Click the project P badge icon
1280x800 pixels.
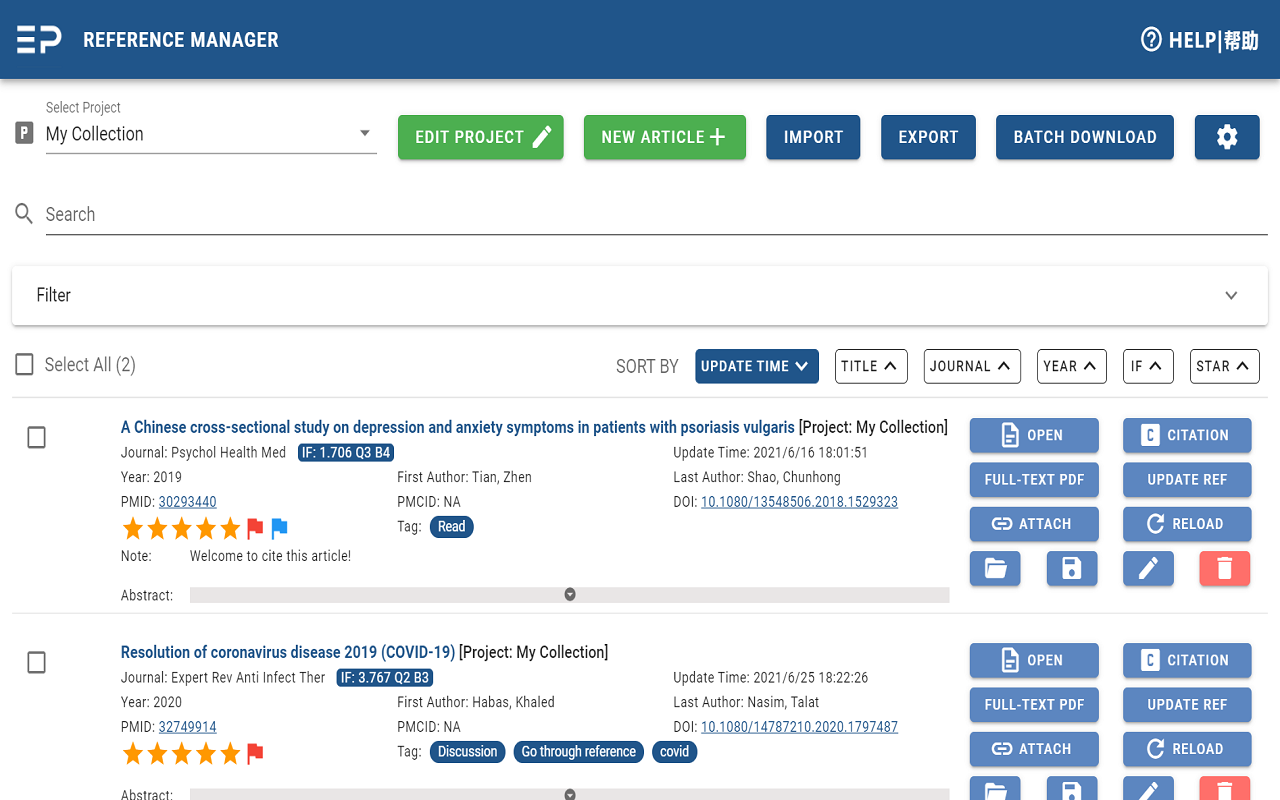[x=25, y=133]
